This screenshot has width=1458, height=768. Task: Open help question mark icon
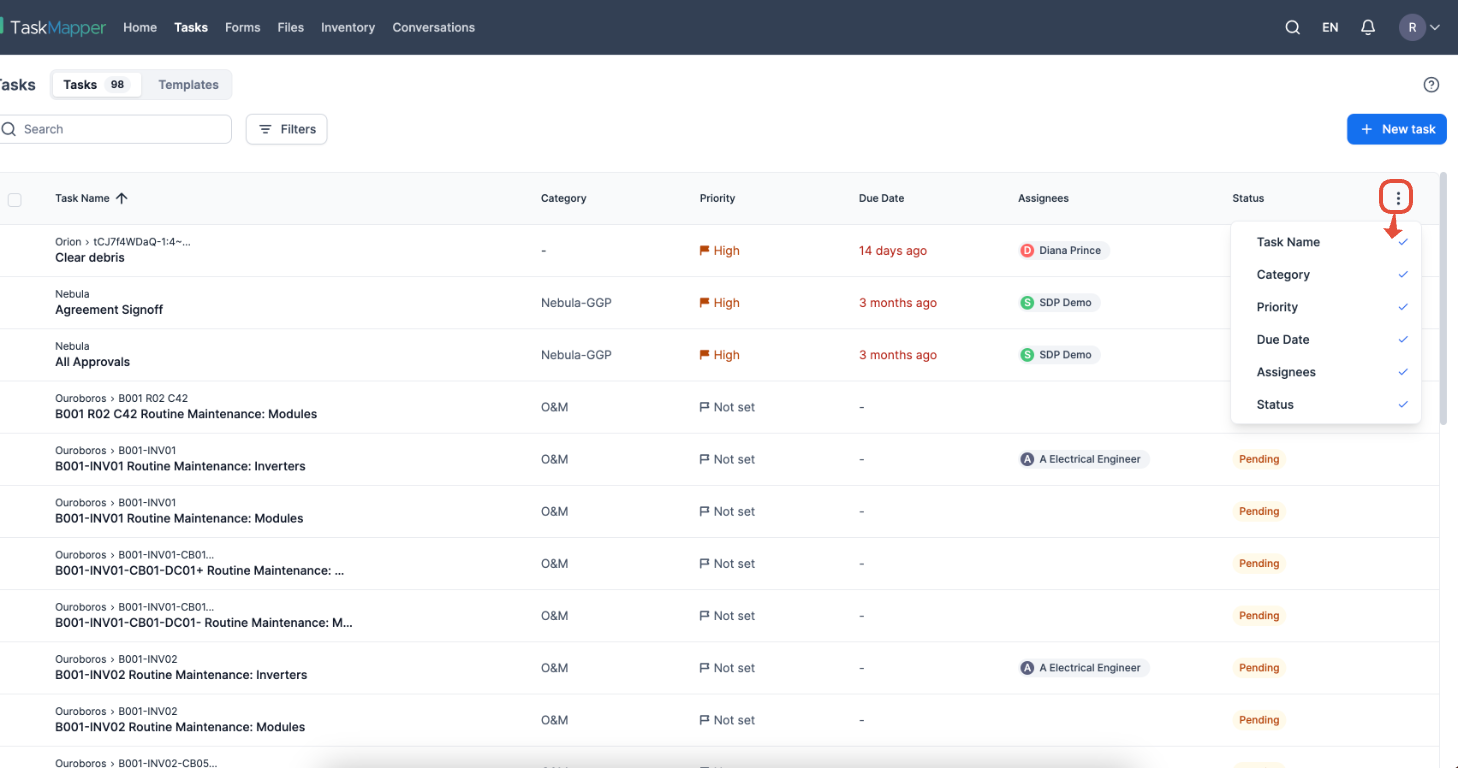click(1431, 85)
